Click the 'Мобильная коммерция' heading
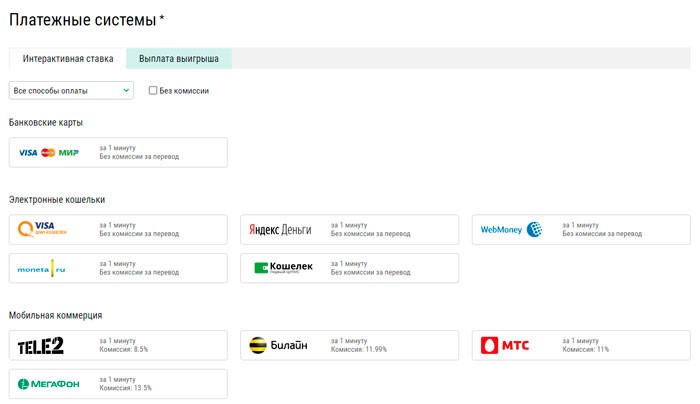Viewport: 700px width, 404px height. [55, 315]
